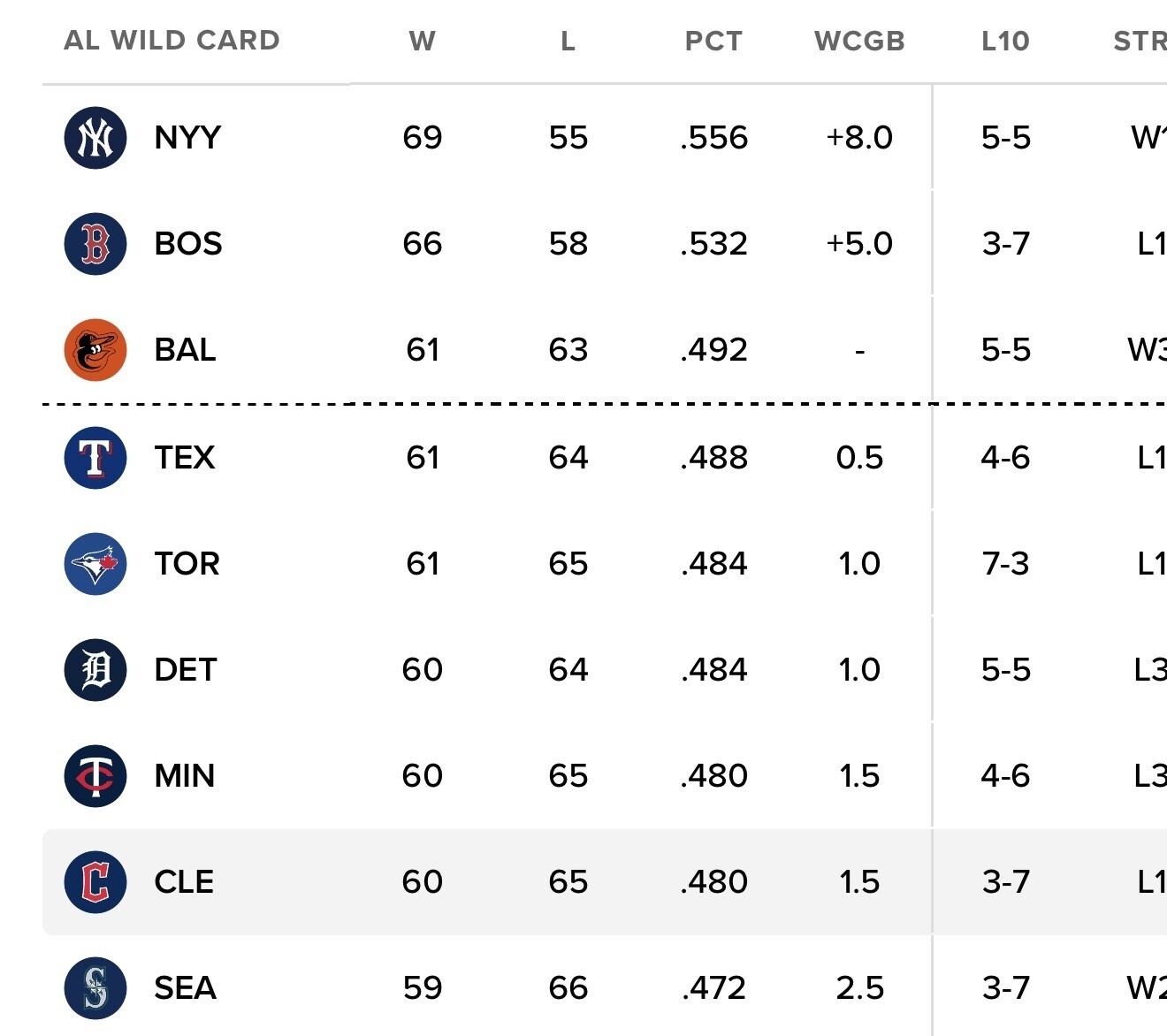Open the BOS team link
Viewport: 1167px width, 1036px height.
tap(188, 244)
